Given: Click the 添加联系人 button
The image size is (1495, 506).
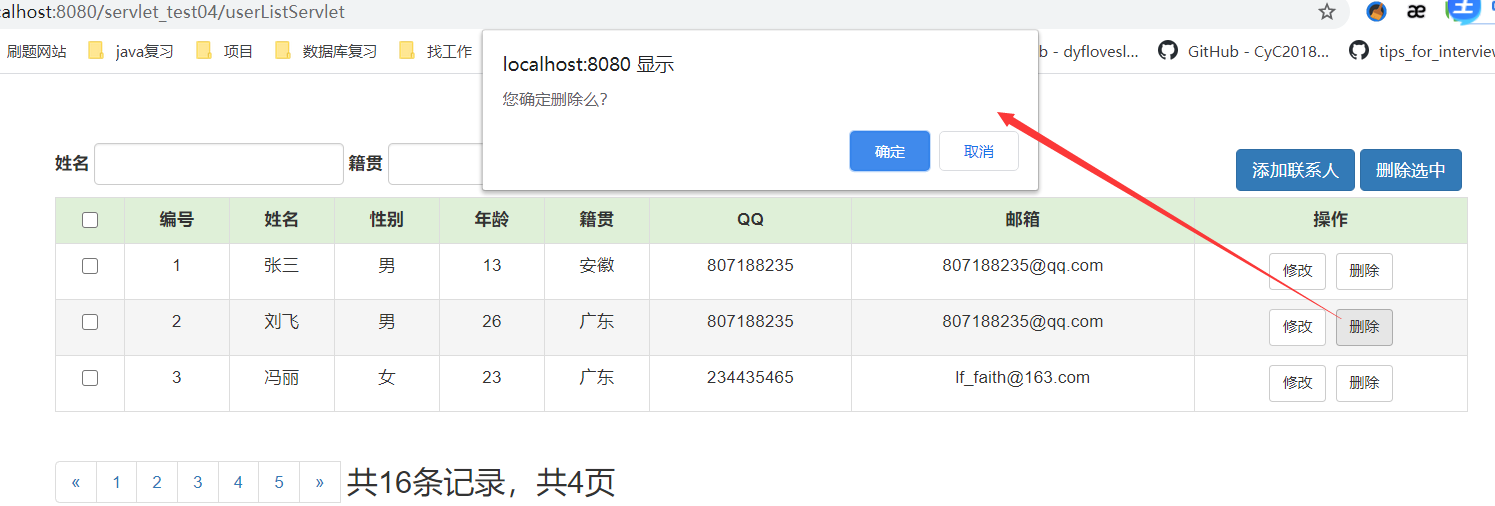Looking at the screenshot, I should (1295, 170).
